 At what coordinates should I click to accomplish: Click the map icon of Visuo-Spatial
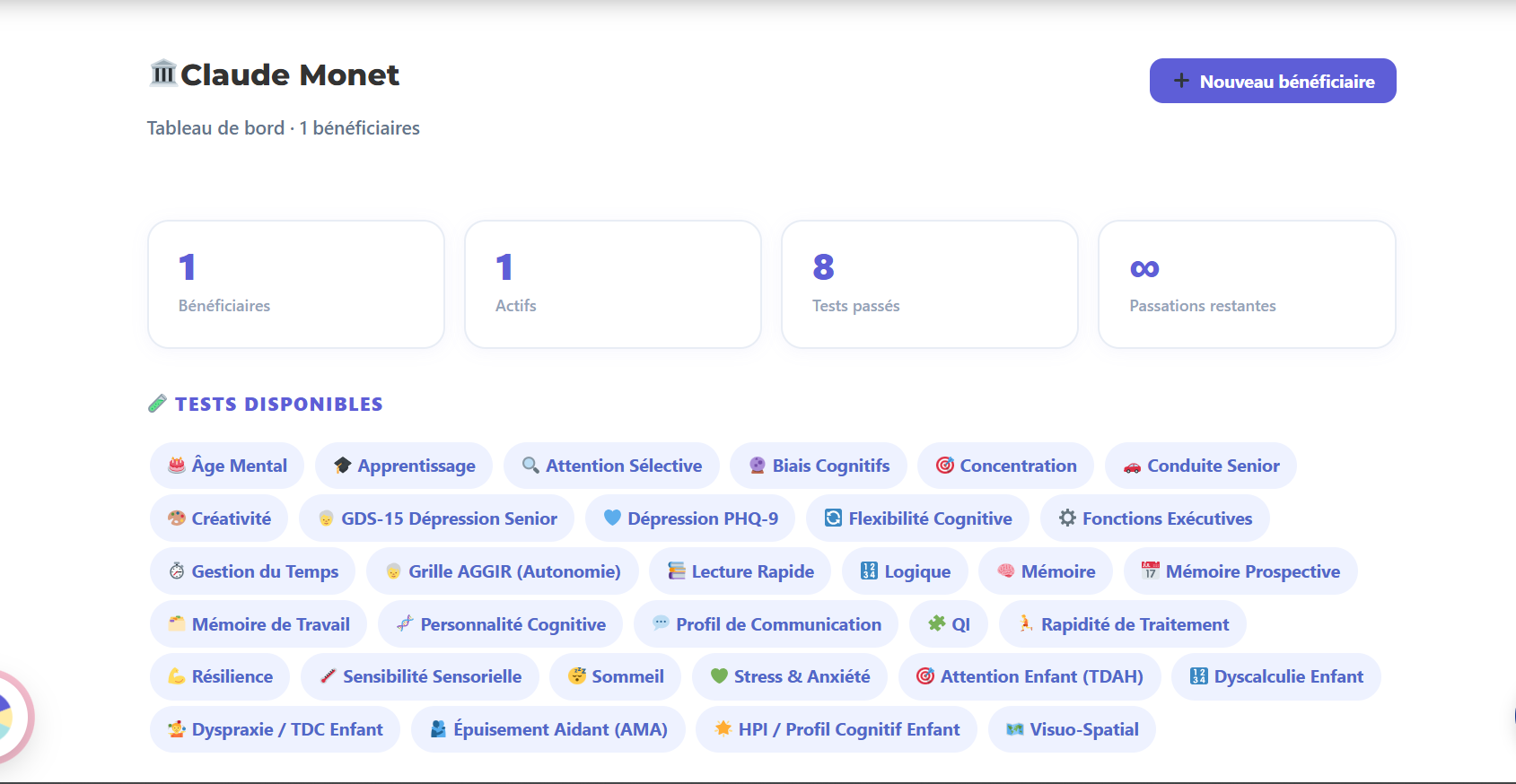pyautogui.click(x=1015, y=729)
